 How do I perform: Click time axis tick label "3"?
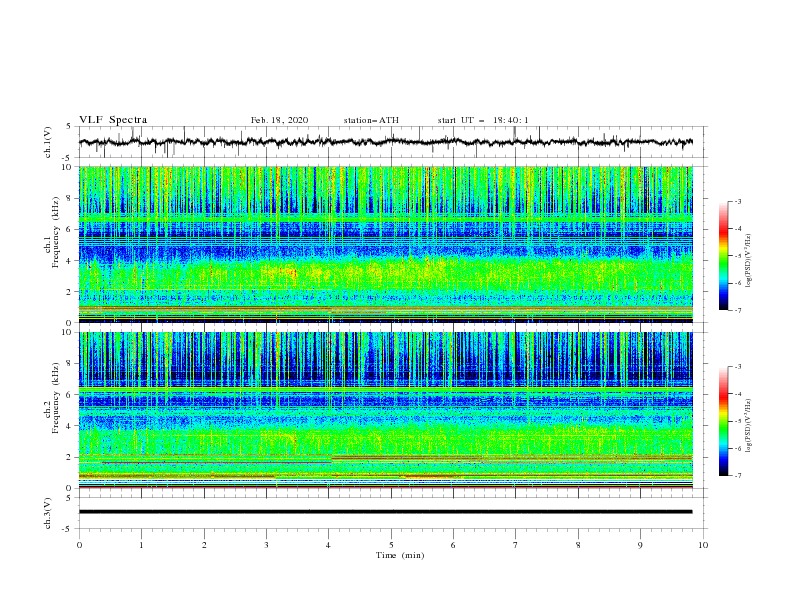tap(267, 545)
